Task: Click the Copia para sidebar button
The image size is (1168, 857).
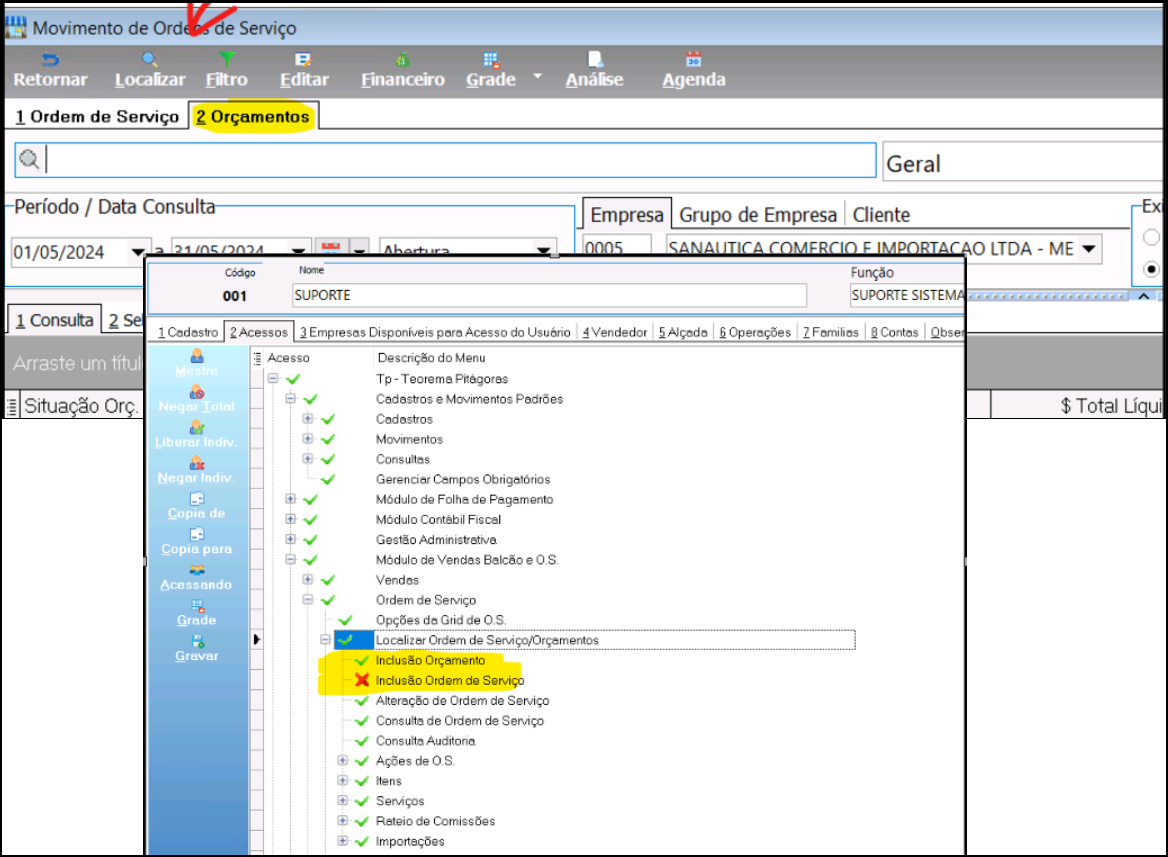Action: (197, 543)
